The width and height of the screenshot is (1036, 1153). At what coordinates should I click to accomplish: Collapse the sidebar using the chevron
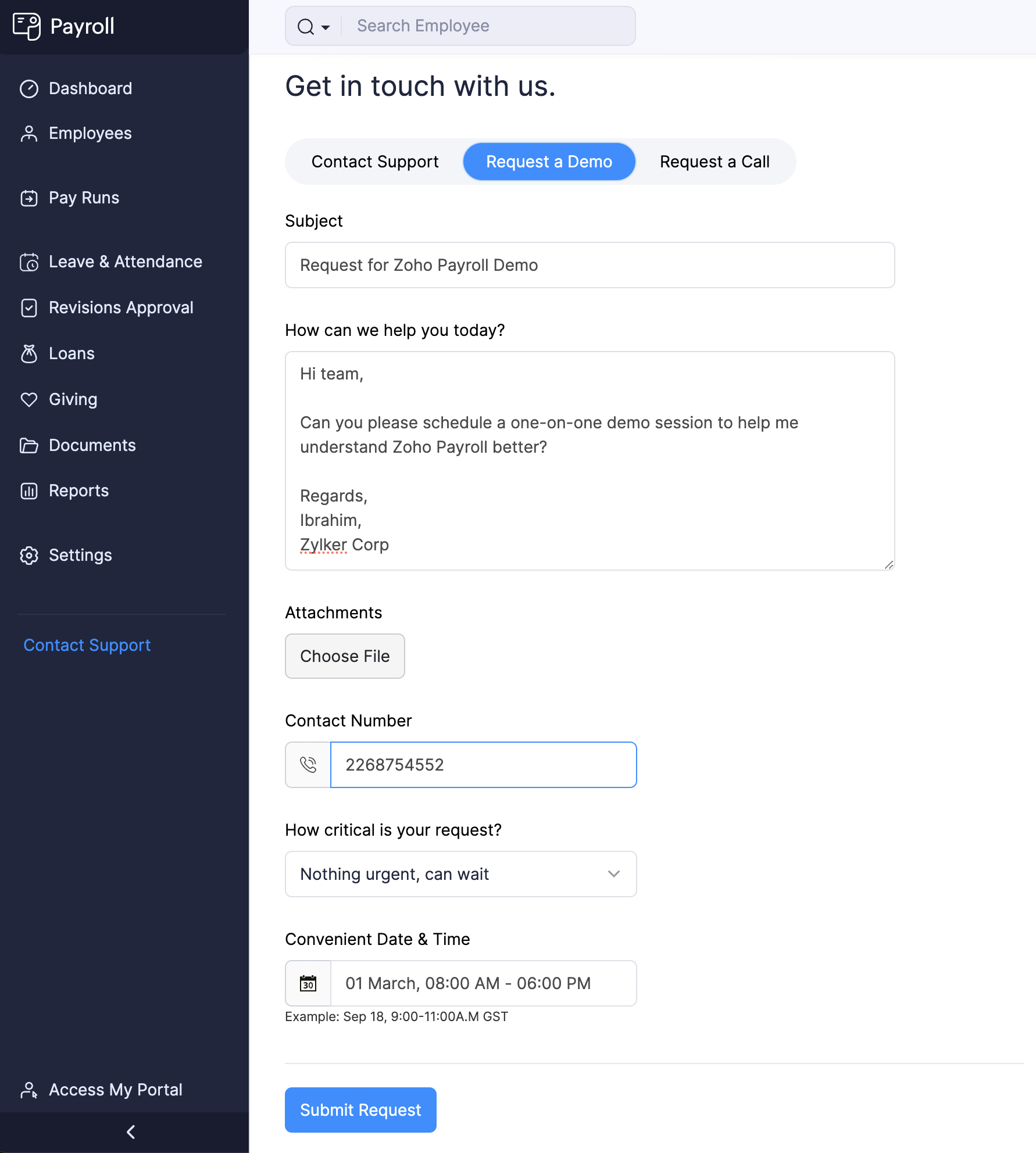point(130,1131)
